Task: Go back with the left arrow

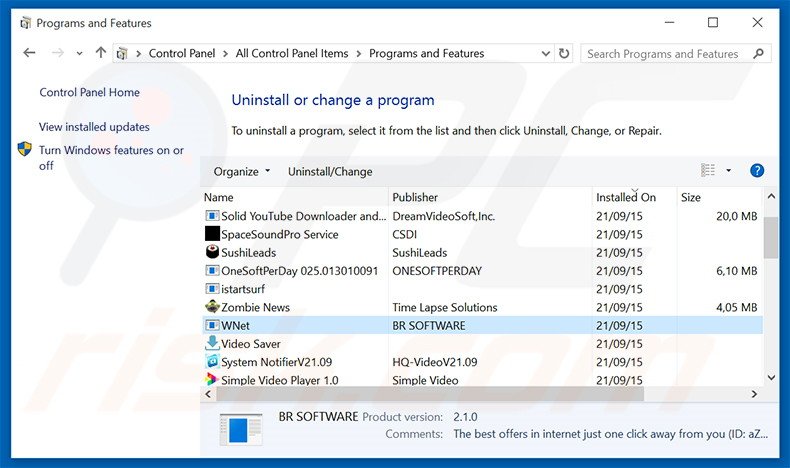Action: point(29,53)
